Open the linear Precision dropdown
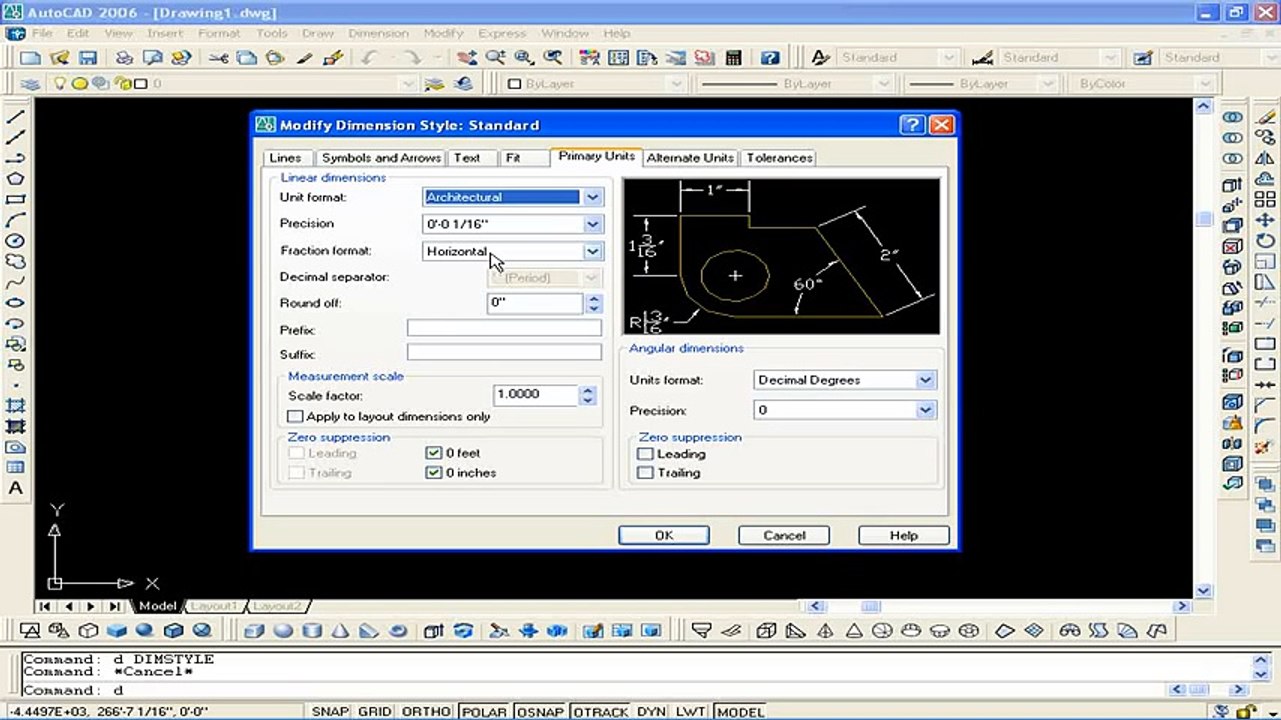The width and height of the screenshot is (1281, 720). (x=593, y=224)
